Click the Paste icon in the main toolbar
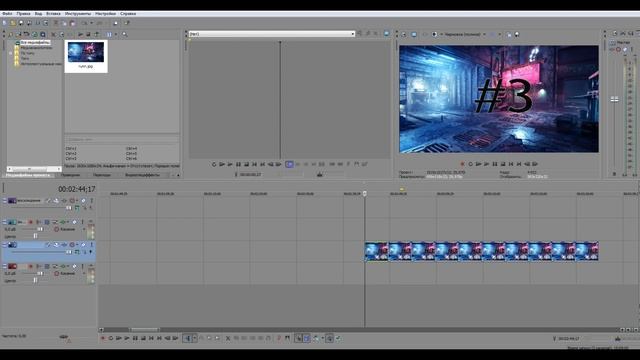The height and width of the screenshot is (360, 640). (73, 23)
